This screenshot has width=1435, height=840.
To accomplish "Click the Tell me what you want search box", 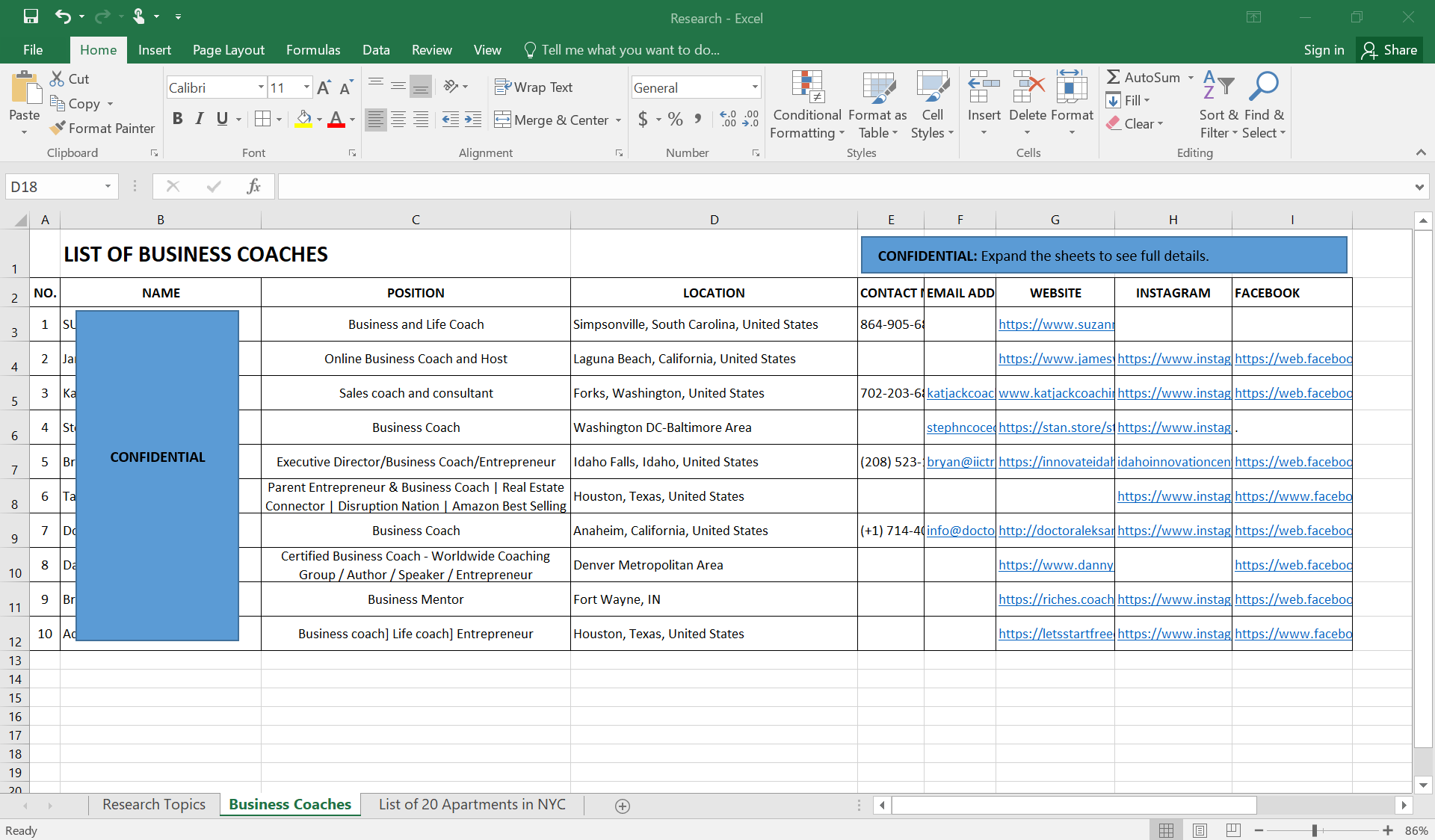I will pos(621,50).
